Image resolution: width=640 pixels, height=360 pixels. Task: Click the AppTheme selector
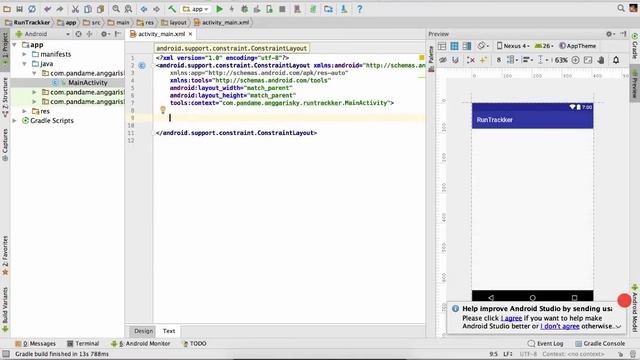tap(578, 46)
